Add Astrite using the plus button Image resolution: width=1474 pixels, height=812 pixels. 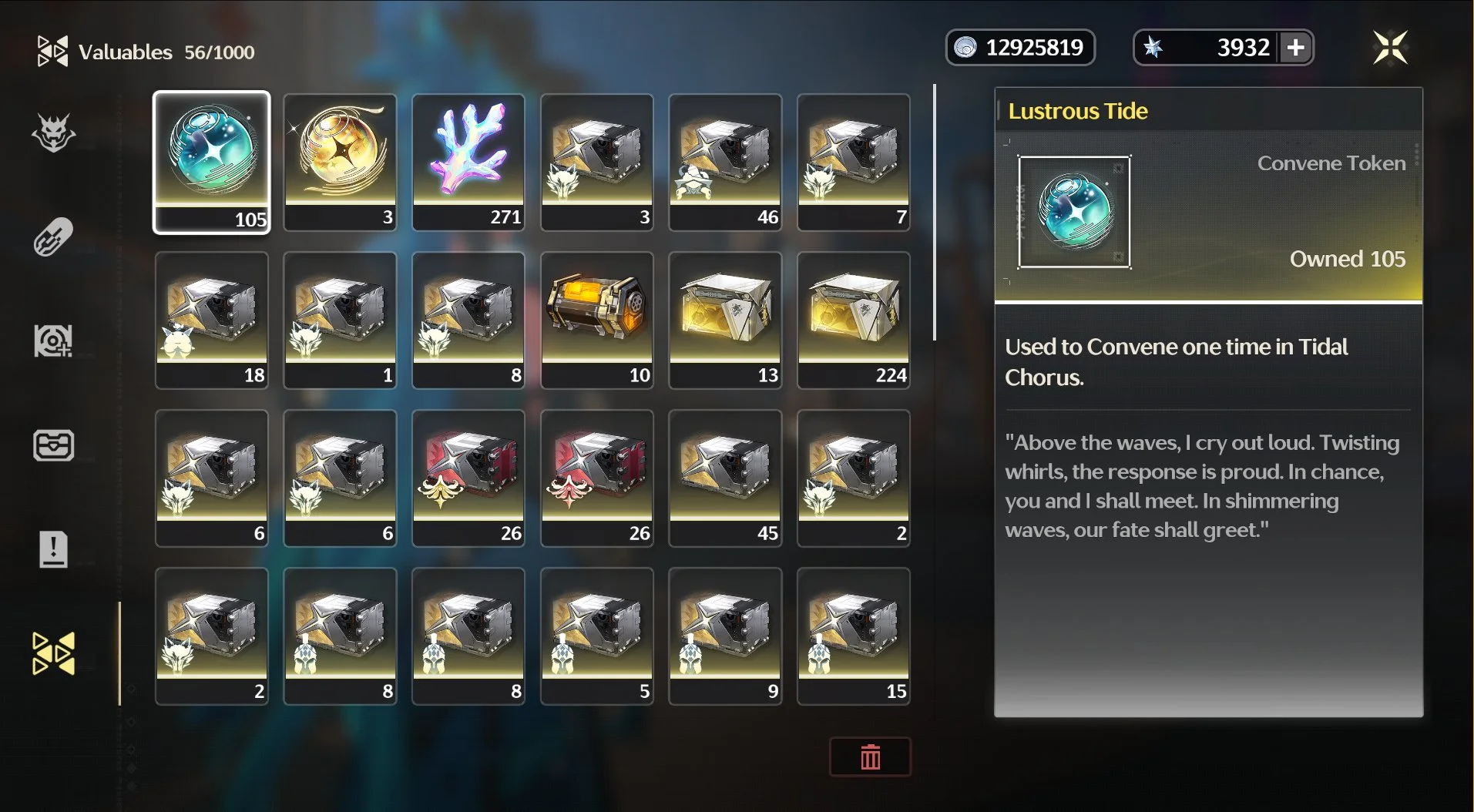pyautogui.click(x=1296, y=48)
